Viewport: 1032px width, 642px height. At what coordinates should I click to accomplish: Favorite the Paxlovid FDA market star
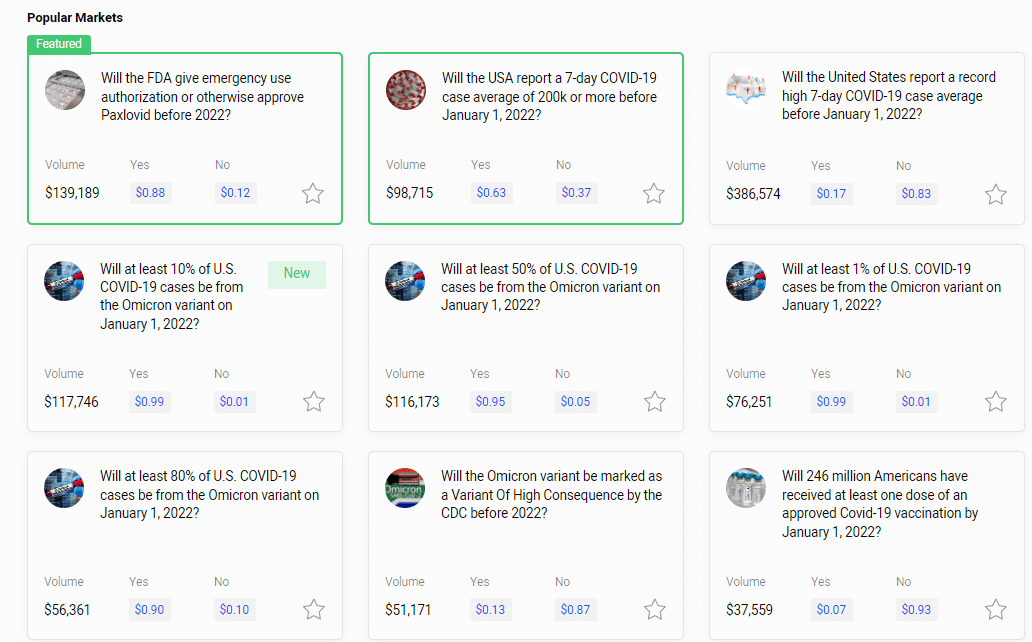click(x=313, y=194)
